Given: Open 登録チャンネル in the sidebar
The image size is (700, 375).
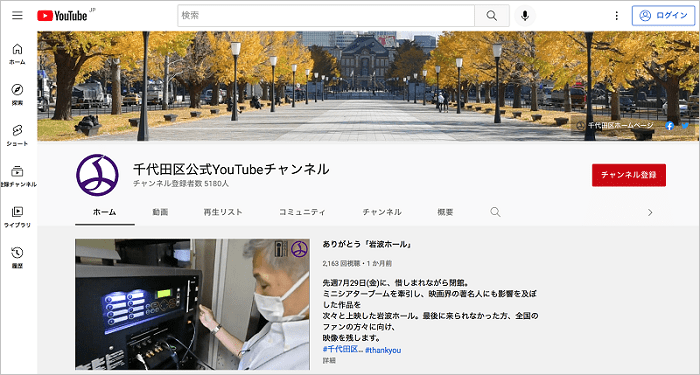Looking at the screenshot, I should pos(17,176).
